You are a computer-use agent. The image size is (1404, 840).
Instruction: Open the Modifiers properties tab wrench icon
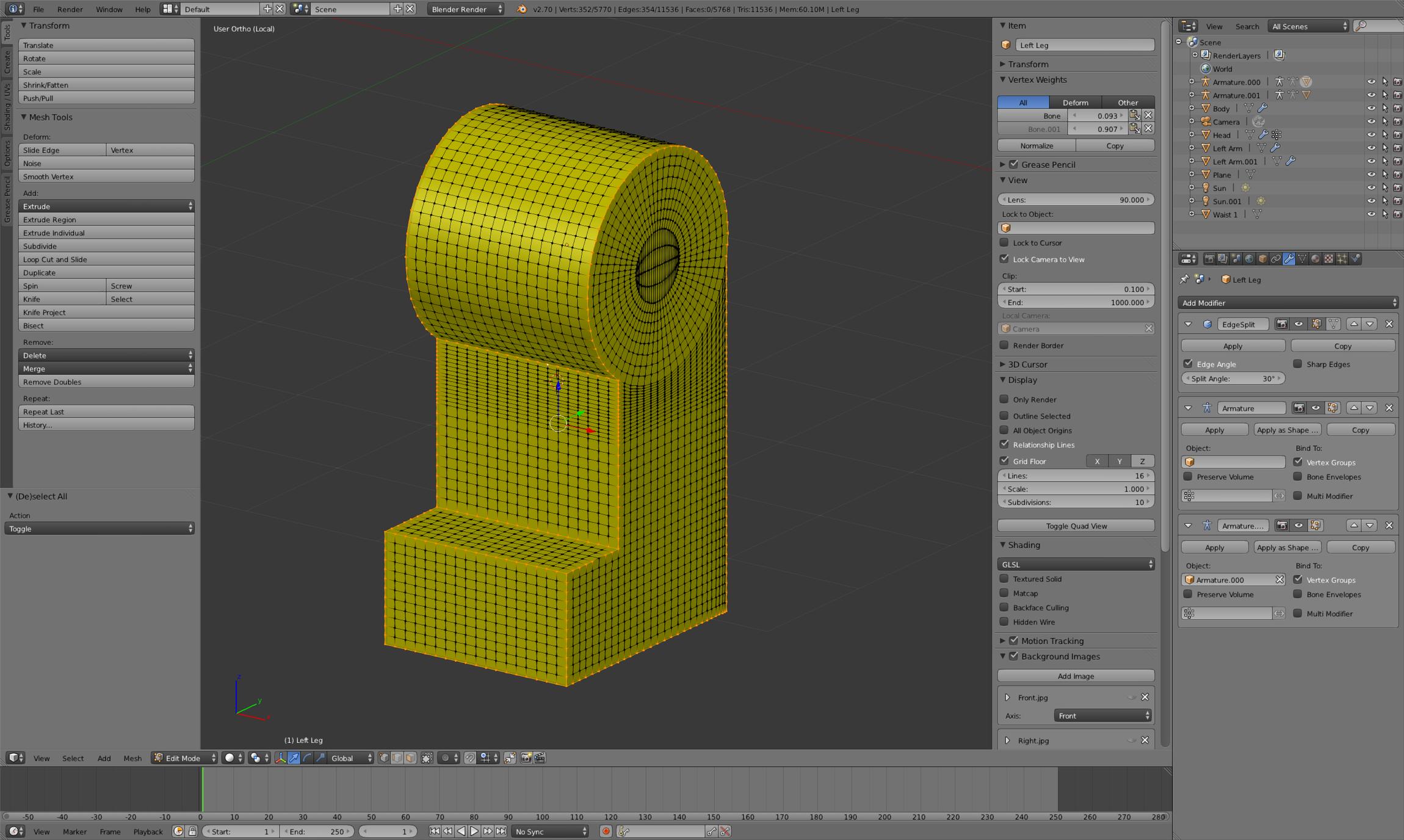click(1289, 259)
